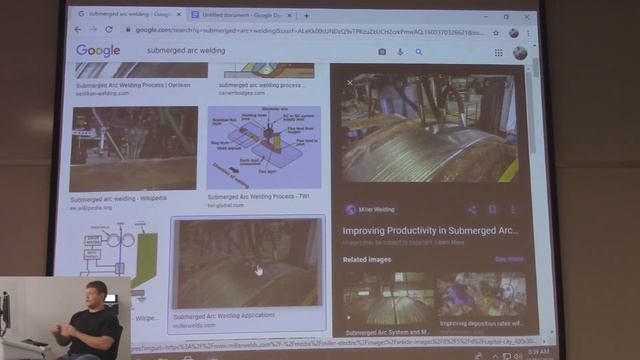Image resolution: width=640 pixels, height=360 pixels.
Task: Start voice search with the microphone icon
Action: [400, 52]
